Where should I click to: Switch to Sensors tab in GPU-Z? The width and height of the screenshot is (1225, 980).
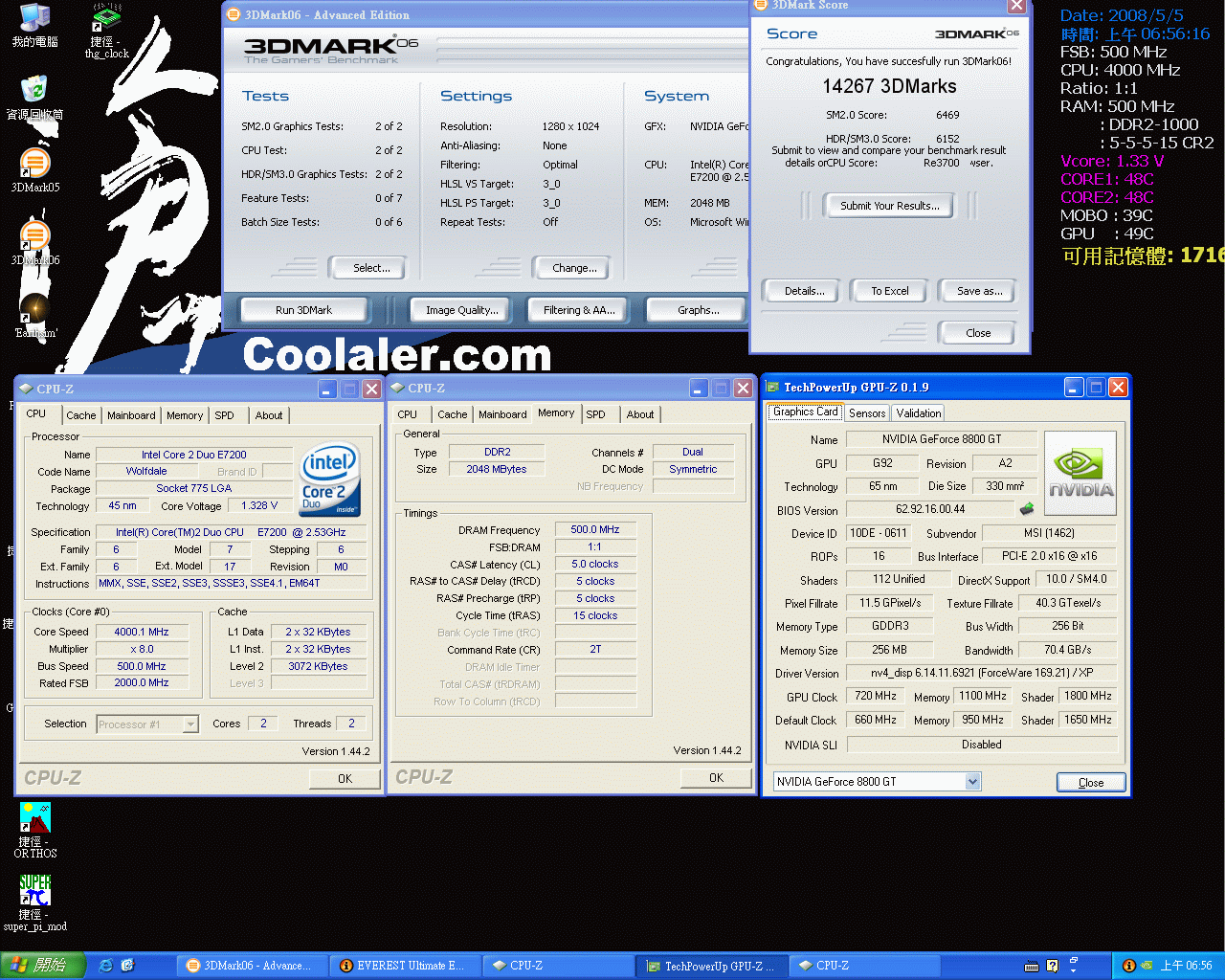pyautogui.click(x=867, y=413)
